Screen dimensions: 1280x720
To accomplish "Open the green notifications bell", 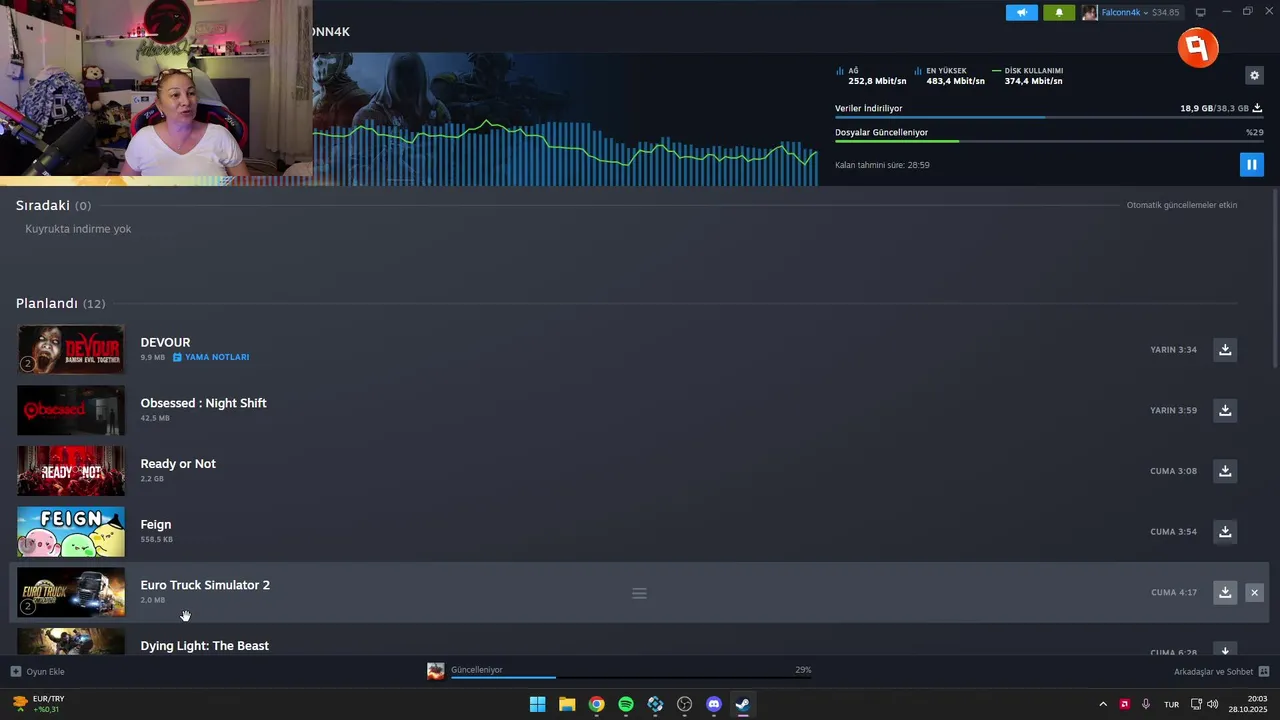I will coord(1059,13).
